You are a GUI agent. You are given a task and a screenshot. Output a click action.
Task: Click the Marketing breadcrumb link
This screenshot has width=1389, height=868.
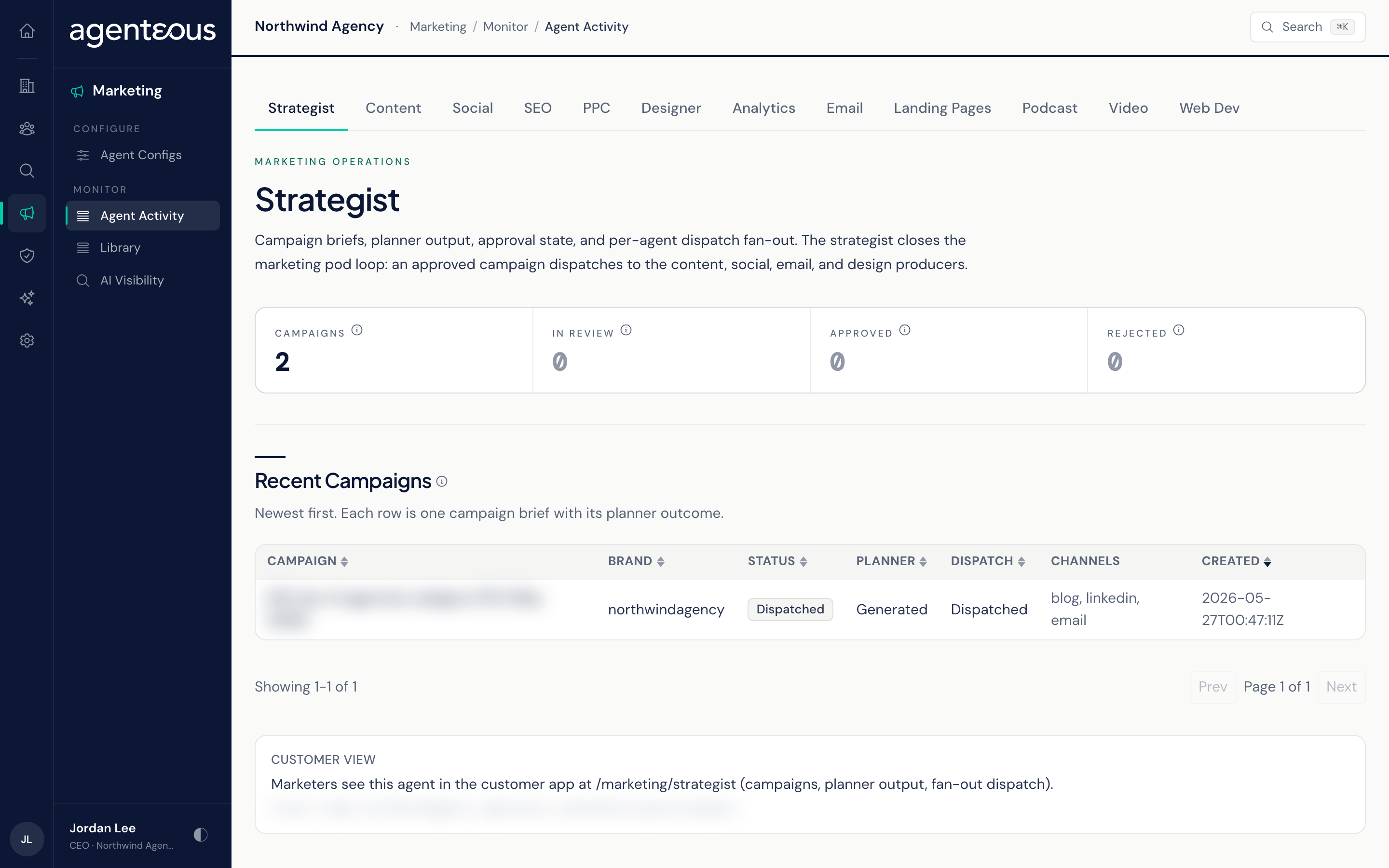438,27
